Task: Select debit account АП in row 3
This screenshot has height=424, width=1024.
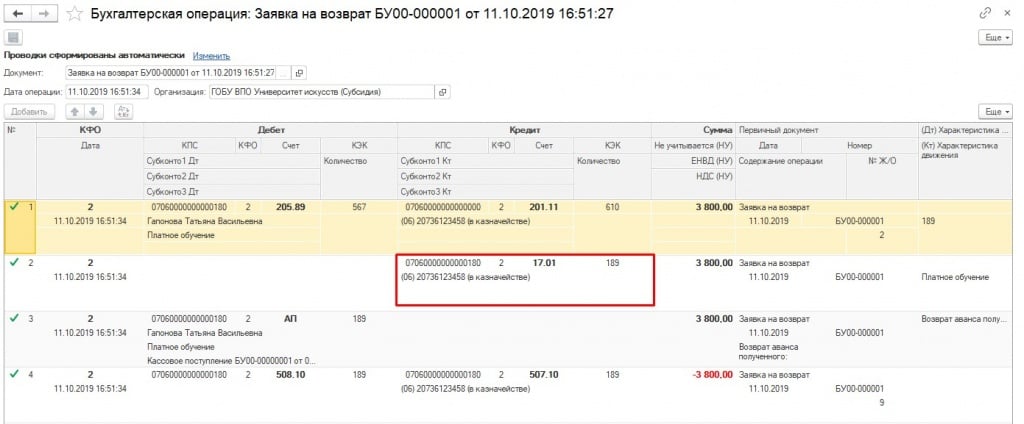Action: [x=291, y=319]
